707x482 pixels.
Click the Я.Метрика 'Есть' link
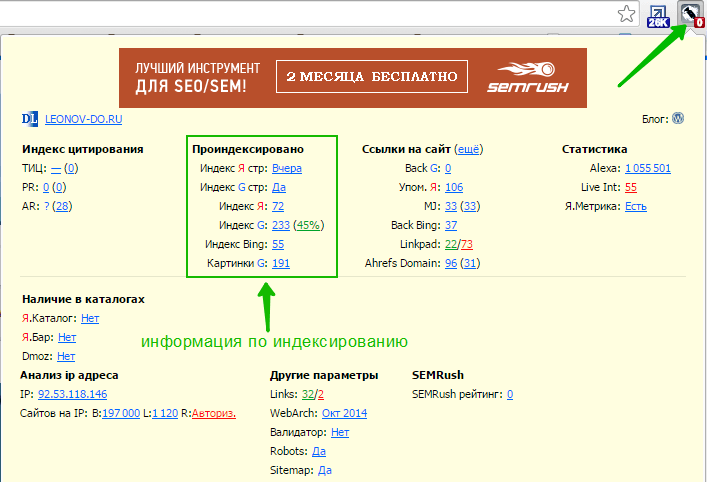coord(635,206)
